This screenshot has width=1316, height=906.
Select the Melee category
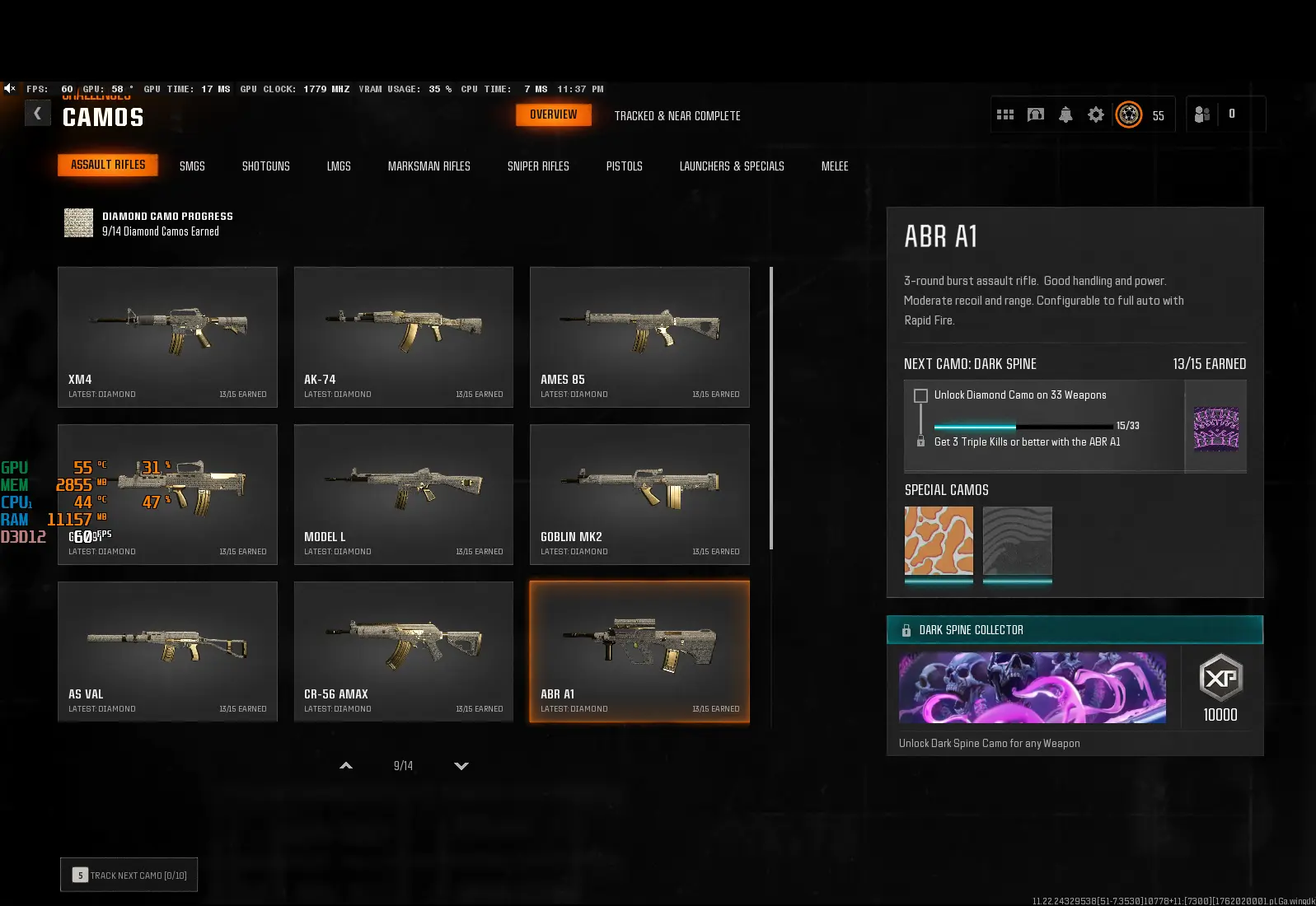tap(835, 166)
